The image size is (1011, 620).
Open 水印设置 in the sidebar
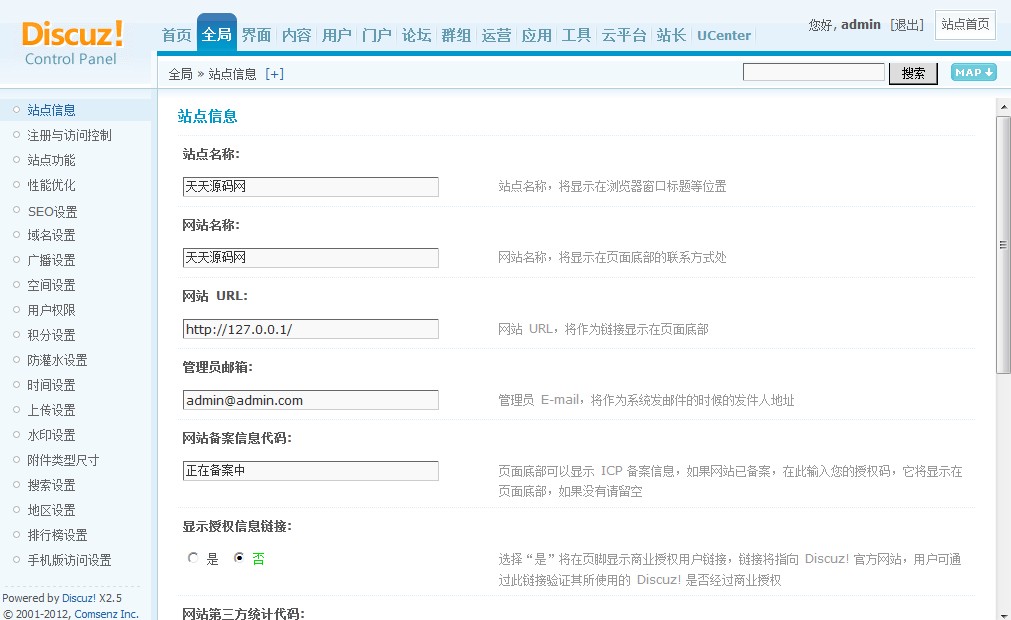(51, 435)
